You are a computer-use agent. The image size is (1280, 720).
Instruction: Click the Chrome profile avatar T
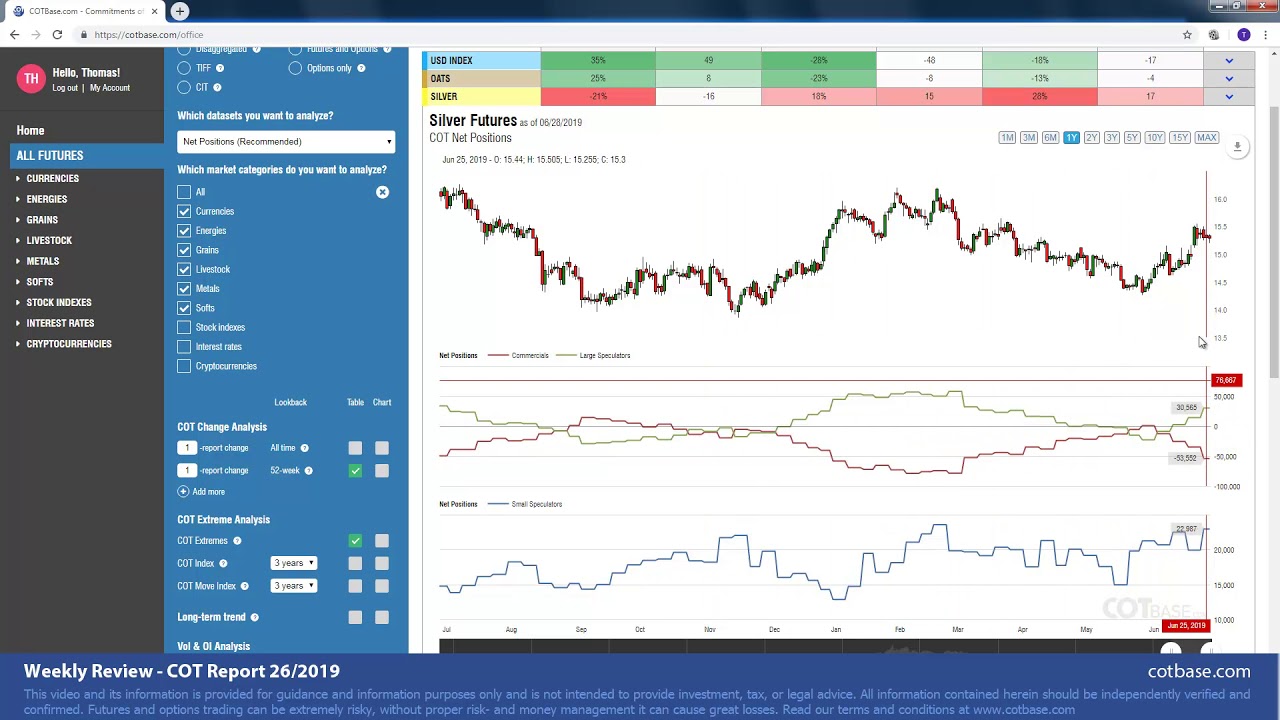point(1244,34)
